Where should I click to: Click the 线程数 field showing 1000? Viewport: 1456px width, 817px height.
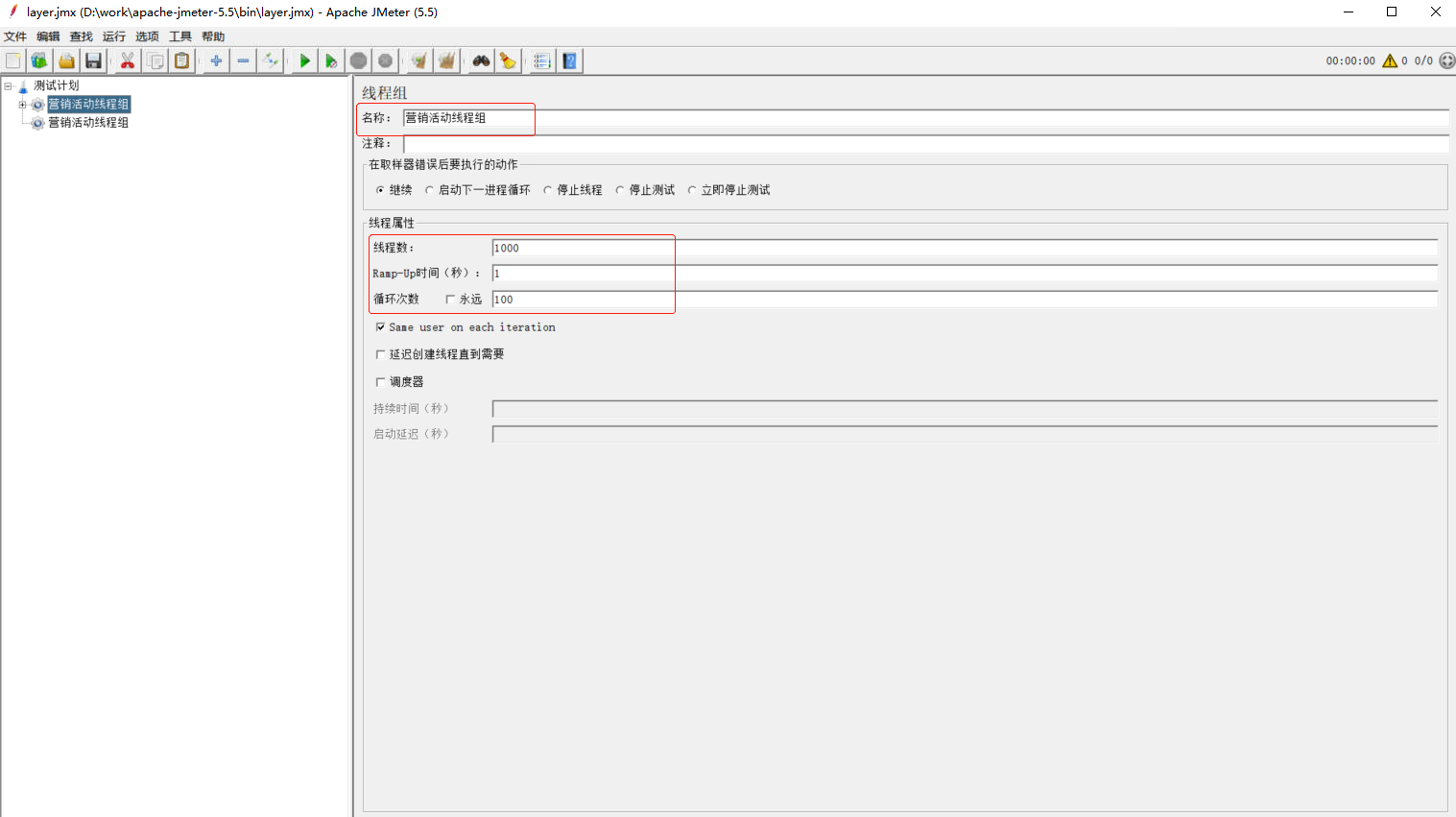click(x=965, y=248)
